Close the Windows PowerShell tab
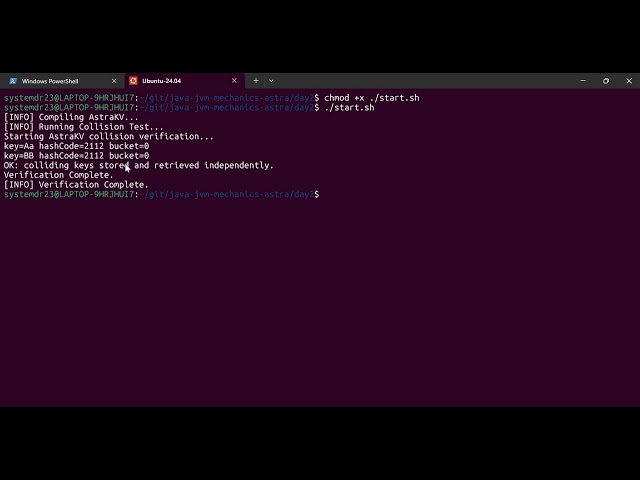The height and width of the screenshot is (480, 640). click(114, 81)
